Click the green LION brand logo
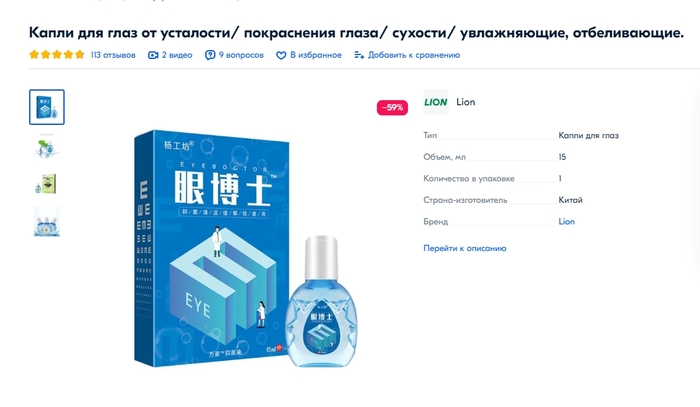The width and height of the screenshot is (700, 407). 436,102
